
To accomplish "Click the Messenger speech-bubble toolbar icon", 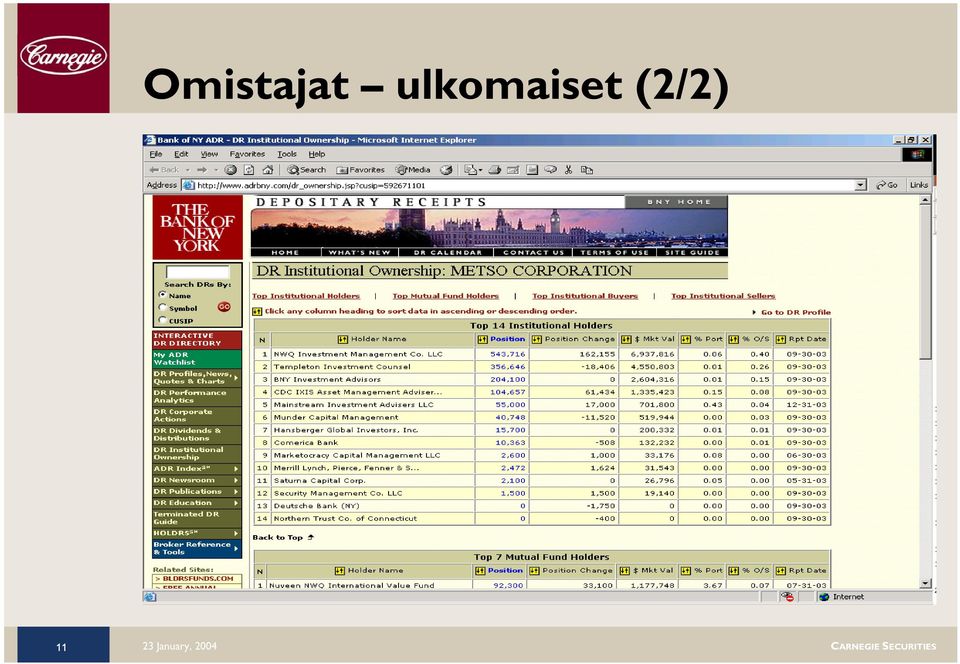I will (550, 170).
